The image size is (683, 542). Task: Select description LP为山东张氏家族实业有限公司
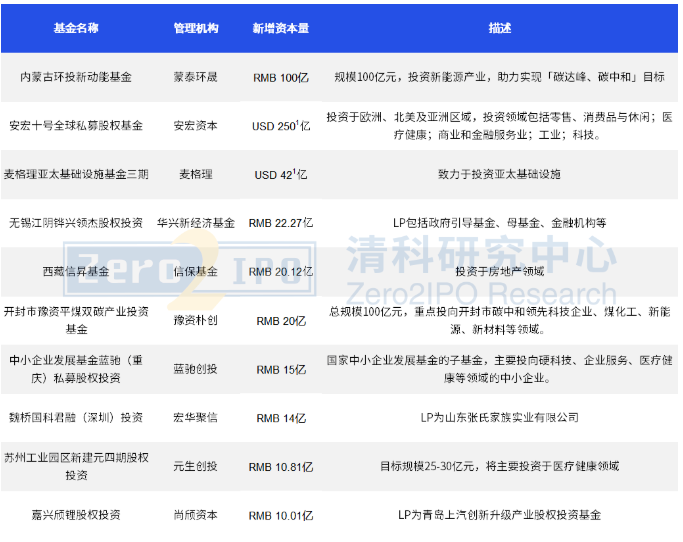coord(500,417)
